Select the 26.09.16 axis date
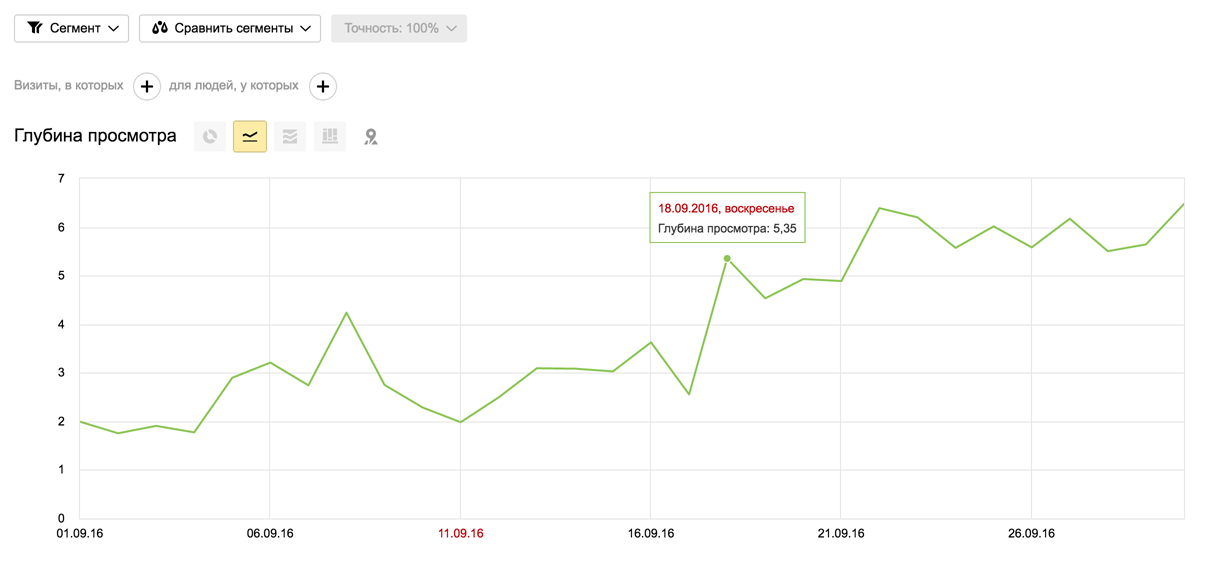The width and height of the screenshot is (1218, 573). [1031, 534]
